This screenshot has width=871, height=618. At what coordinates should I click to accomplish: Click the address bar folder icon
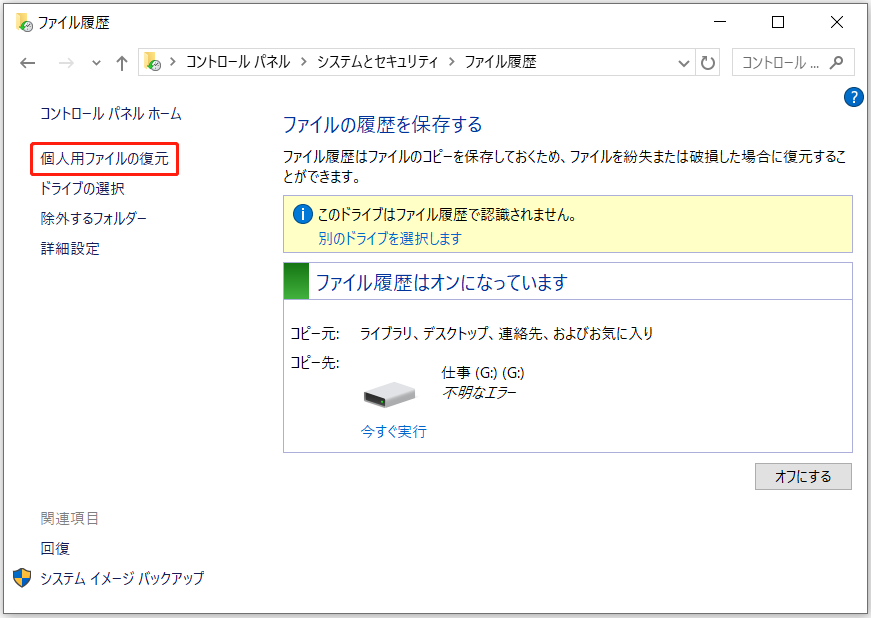(x=152, y=62)
